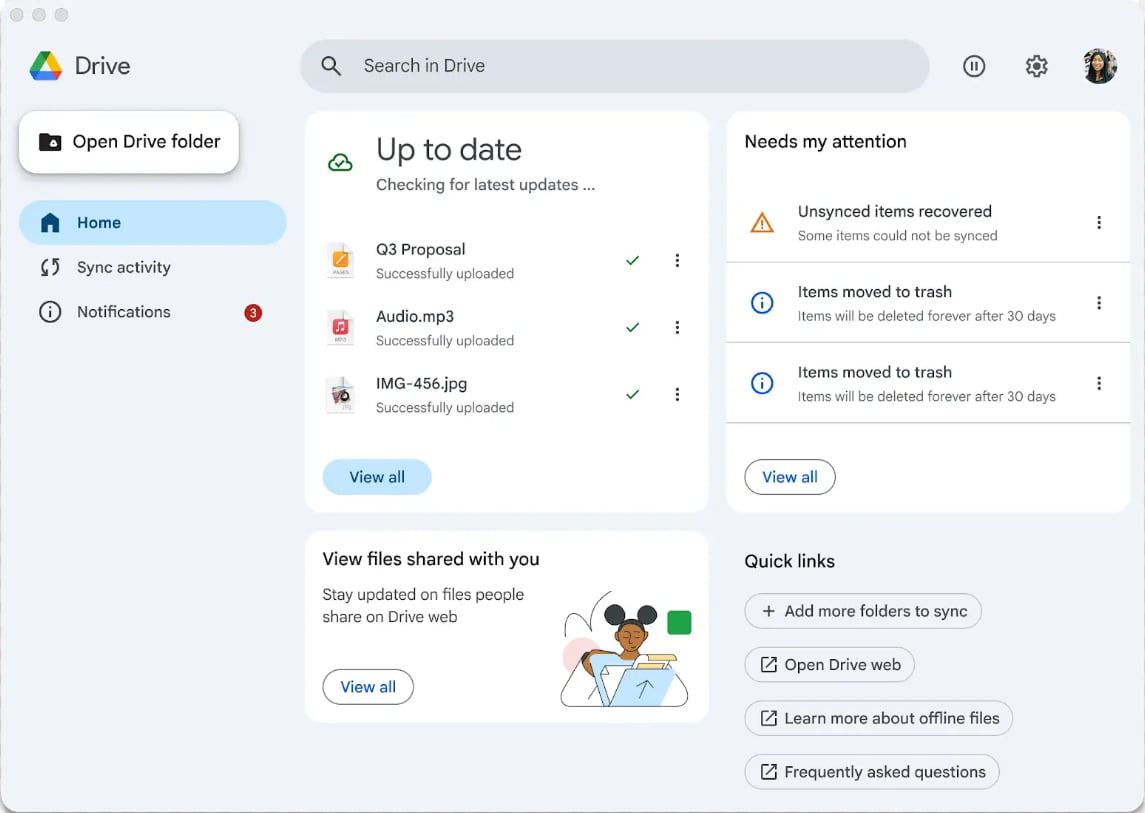The height and width of the screenshot is (813, 1145).
Task: Click the Audio.mp3 file icon
Action: pyautogui.click(x=341, y=327)
